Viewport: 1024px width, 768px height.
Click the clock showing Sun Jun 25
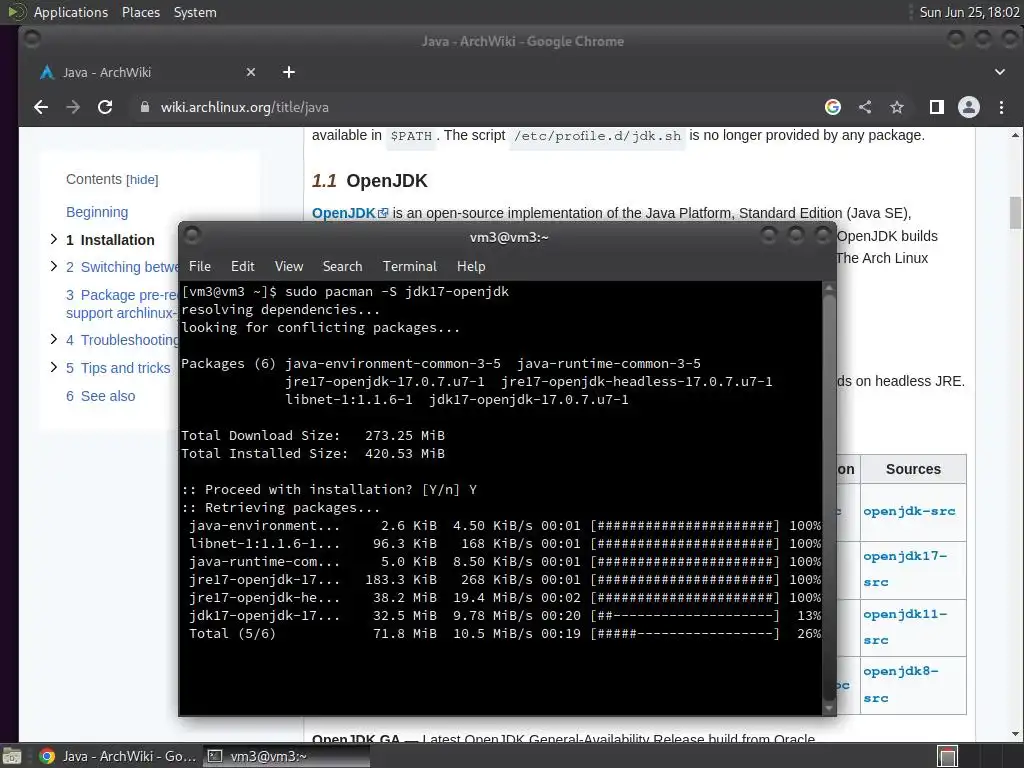(969, 12)
